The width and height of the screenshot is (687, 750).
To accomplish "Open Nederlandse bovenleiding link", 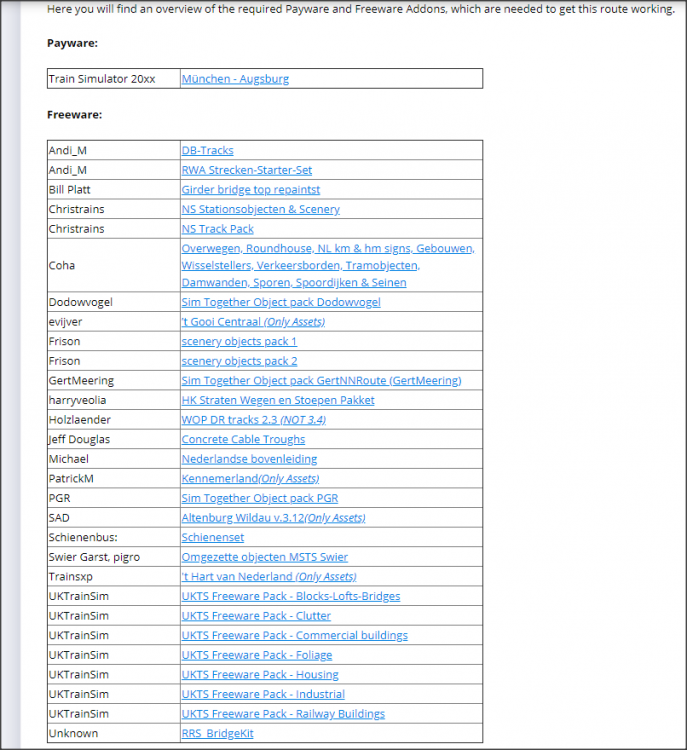I will (x=249, y=459).
